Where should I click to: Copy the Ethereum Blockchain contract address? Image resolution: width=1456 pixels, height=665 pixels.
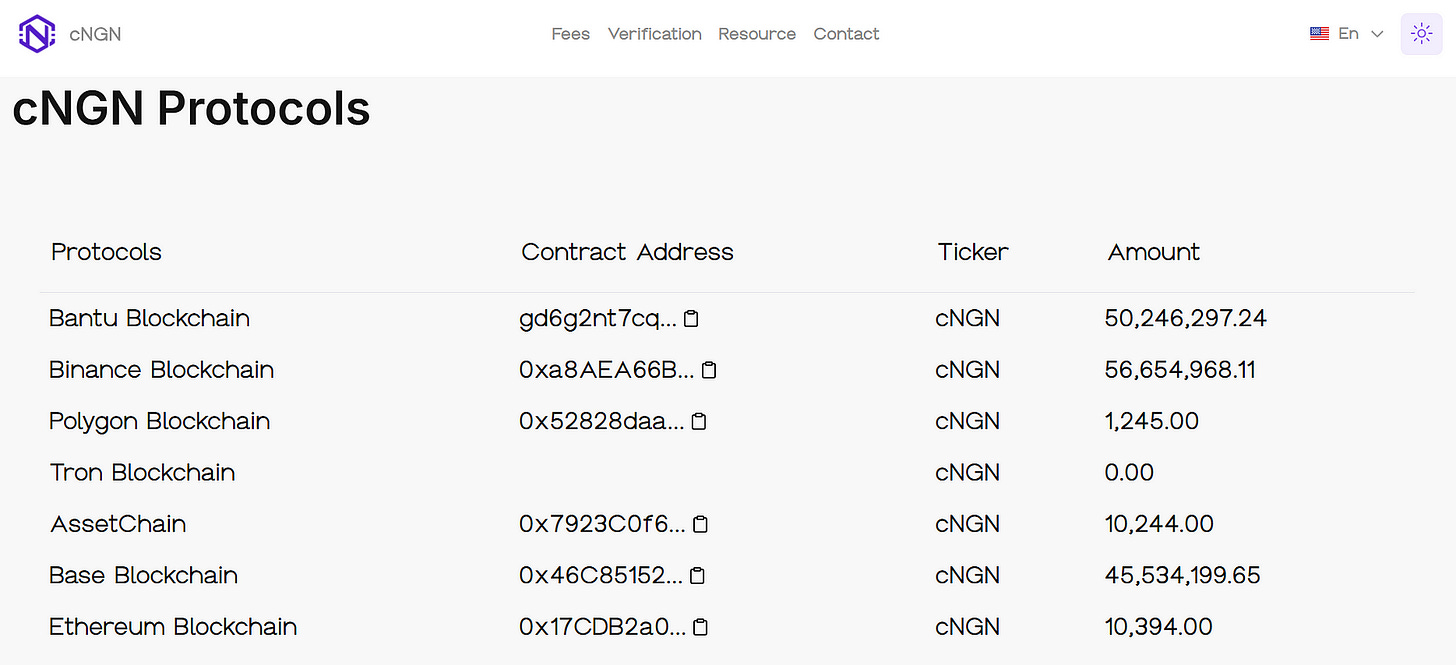(x=700, y=626)
